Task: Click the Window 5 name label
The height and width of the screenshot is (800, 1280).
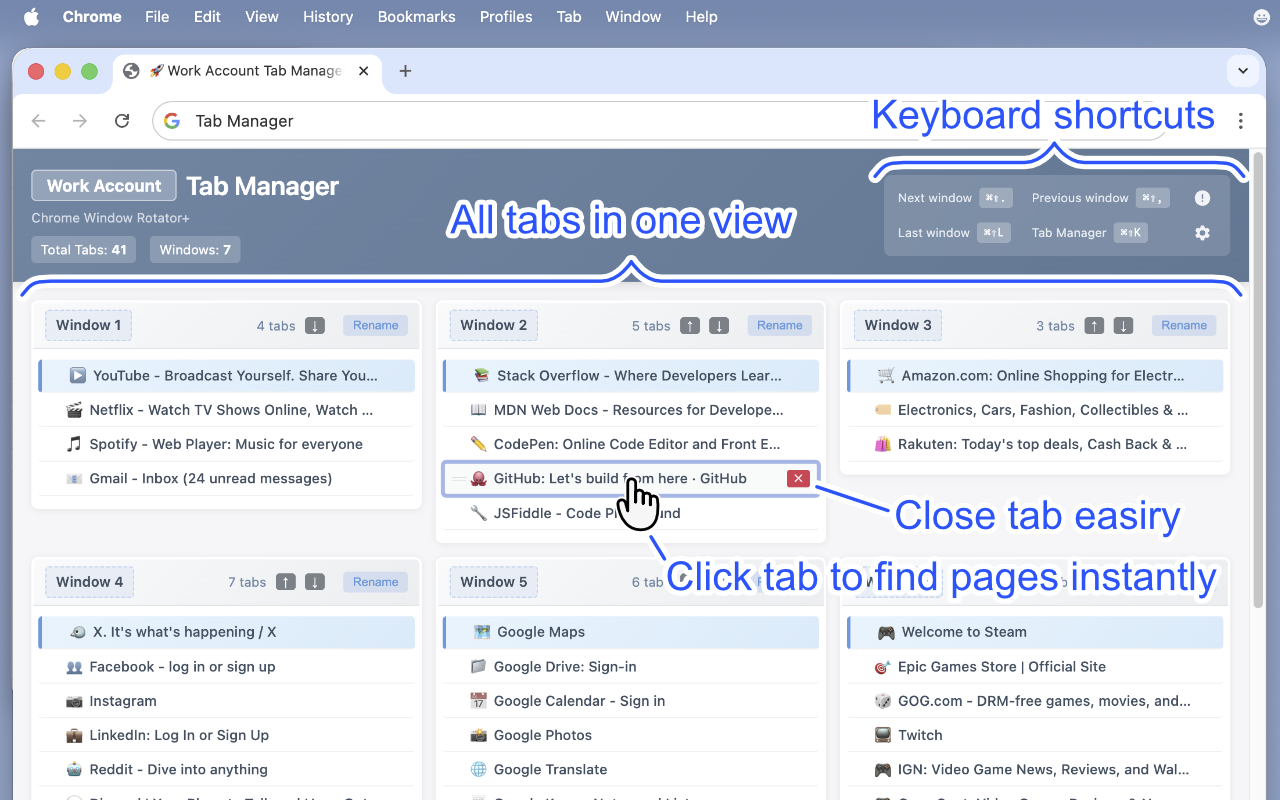Action: [494, 582]
